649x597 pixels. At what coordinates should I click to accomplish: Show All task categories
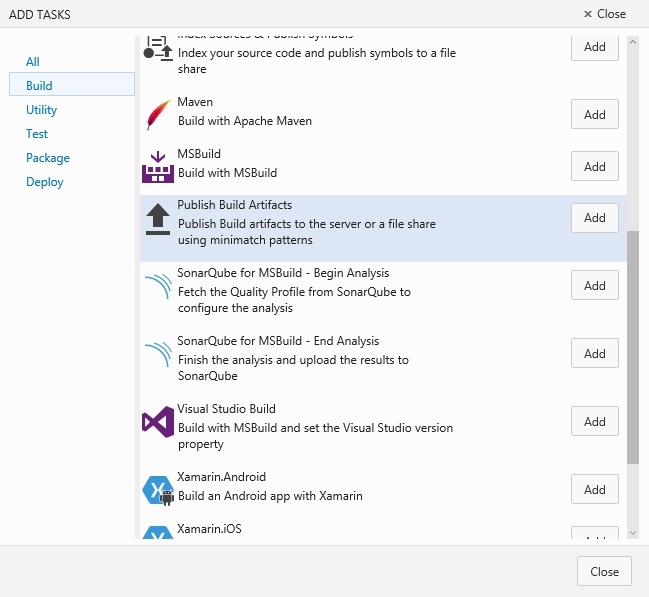coord(33,62)
